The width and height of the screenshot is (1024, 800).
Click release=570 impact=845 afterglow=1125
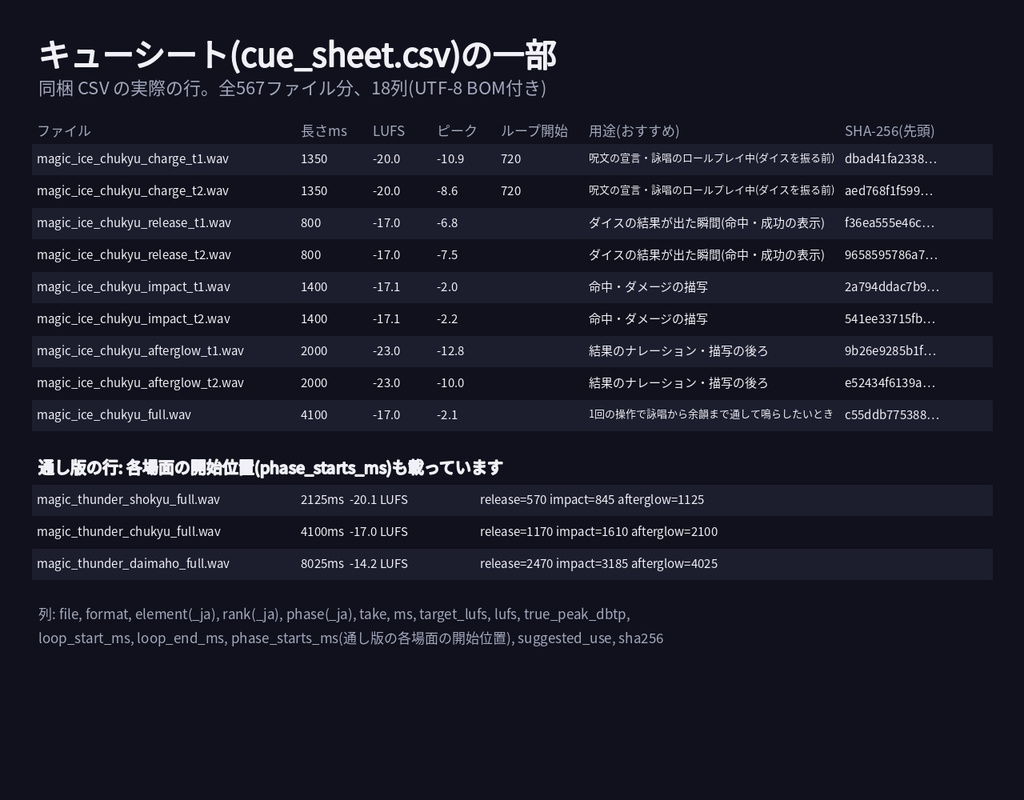pos(592,500)
